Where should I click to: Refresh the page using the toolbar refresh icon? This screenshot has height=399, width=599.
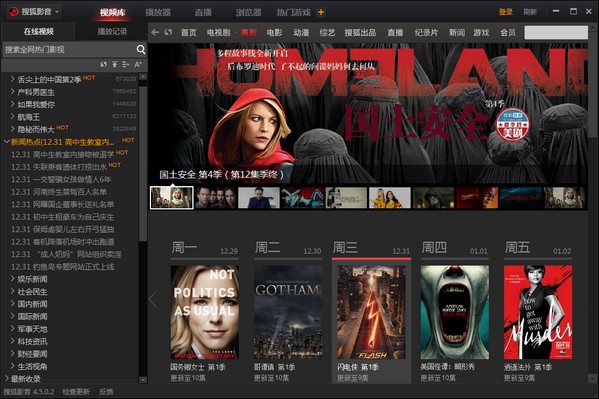pyautogui.click(x=168, y=32)
